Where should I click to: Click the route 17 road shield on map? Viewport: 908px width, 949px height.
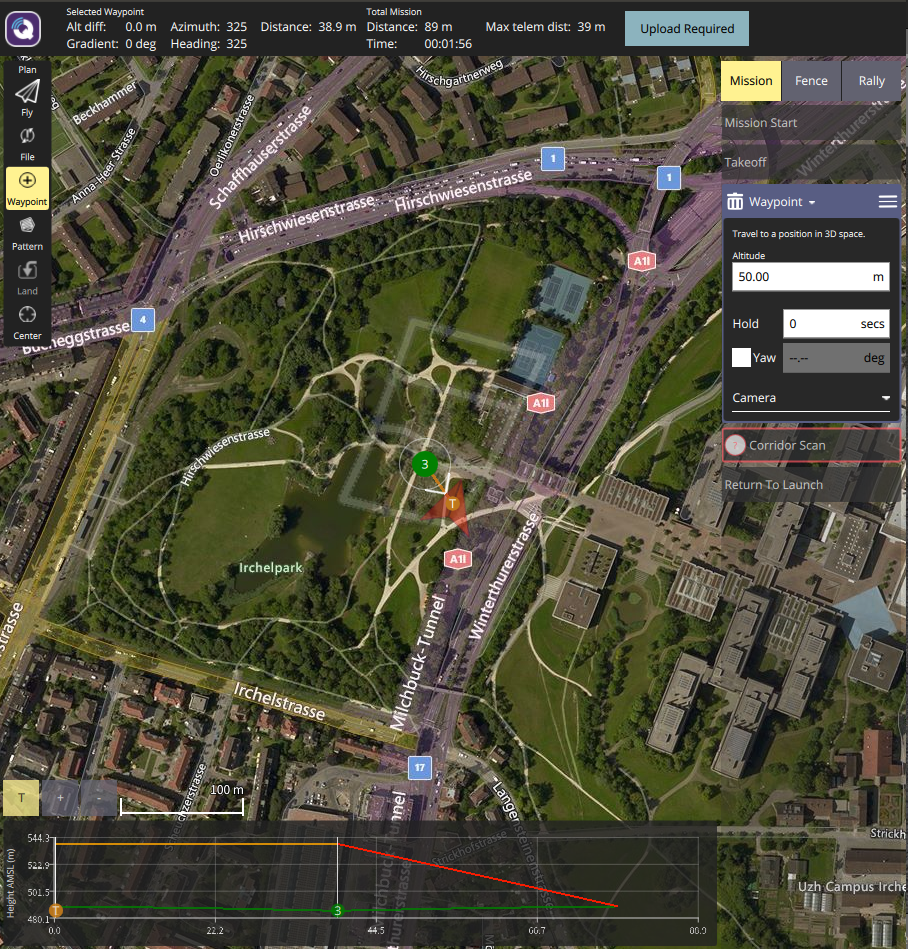pyautogui.click(x=419, y=767)
